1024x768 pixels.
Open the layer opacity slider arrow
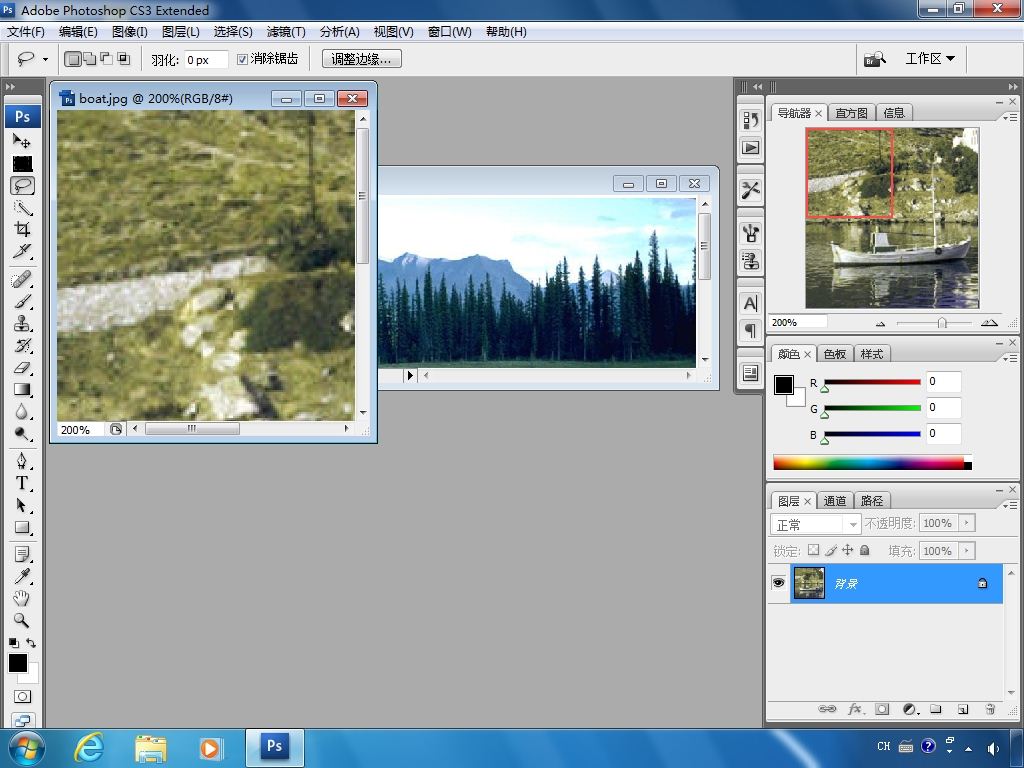click(x=967, y=522)
